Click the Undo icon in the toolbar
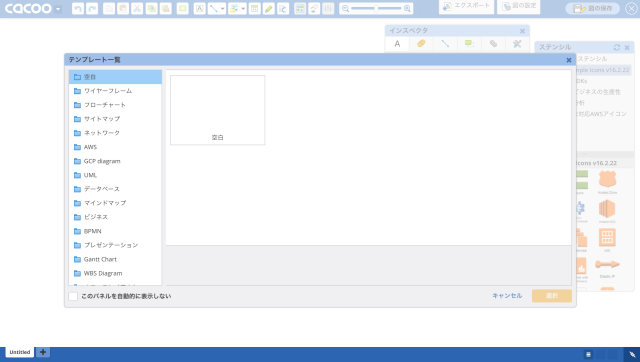Image resolution: width=640 pixels, height=362 pixels. pyautogui.click(x=78, y=9)
